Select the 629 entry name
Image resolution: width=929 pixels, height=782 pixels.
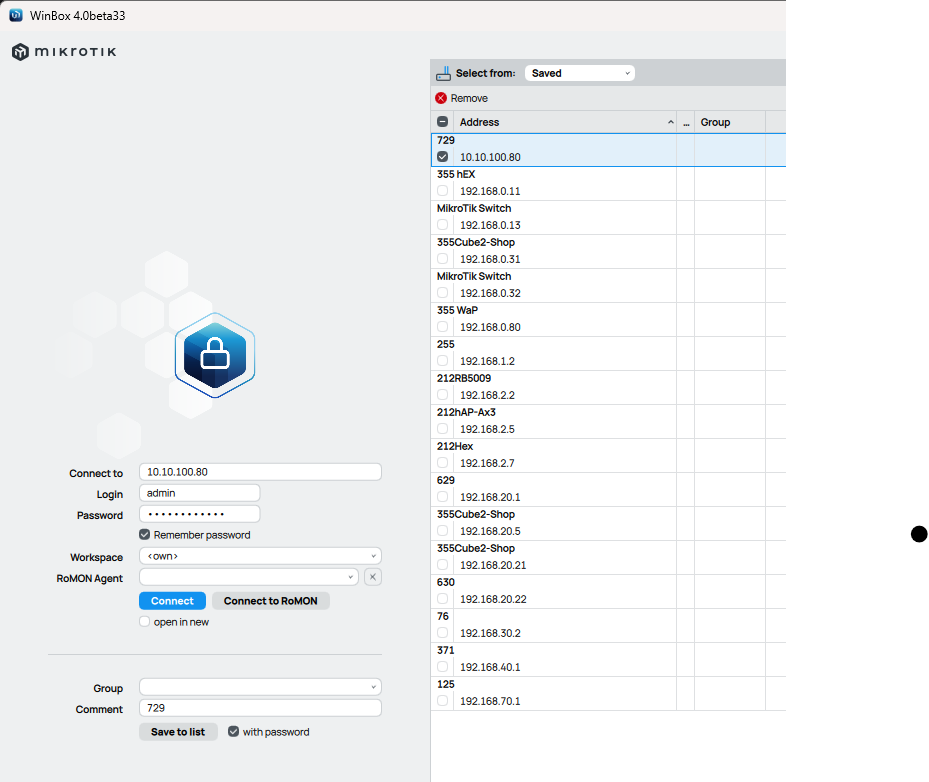tap(446, 480)
